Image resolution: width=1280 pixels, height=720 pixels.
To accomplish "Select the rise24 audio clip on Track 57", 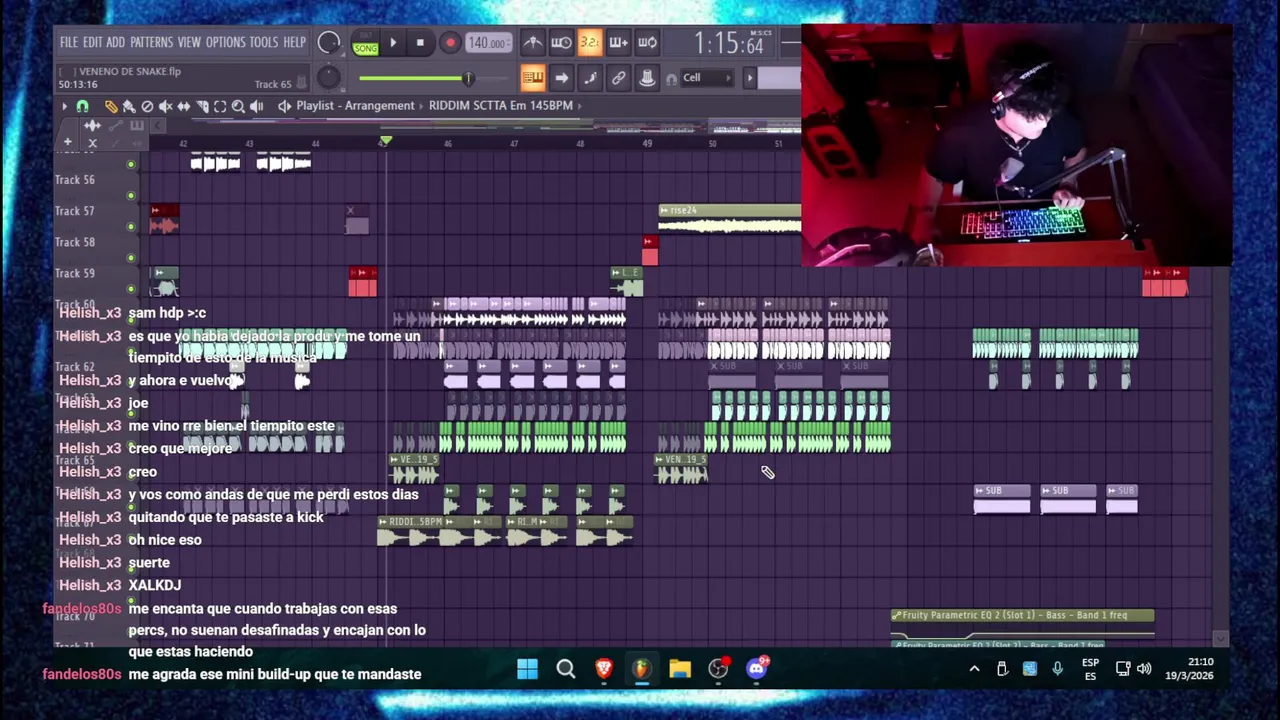I will [730, 219].
